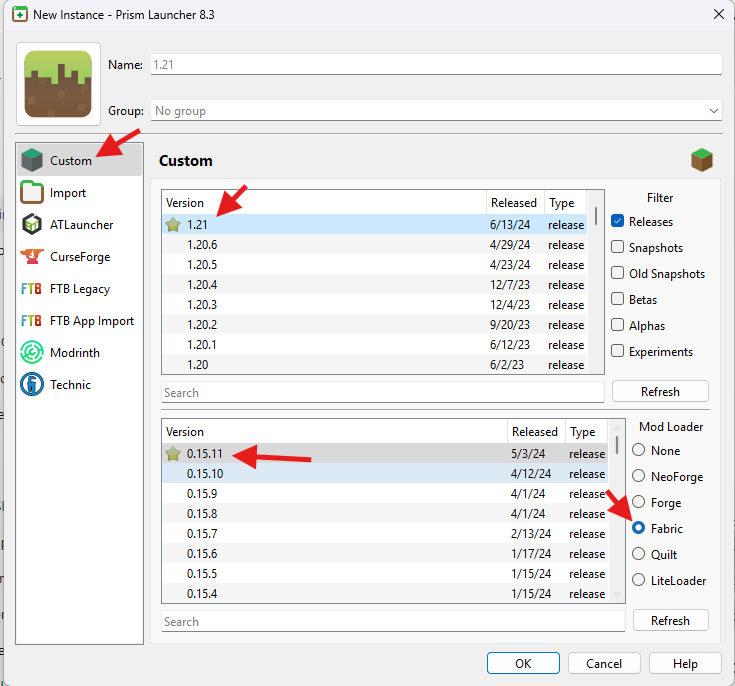Enable the Alphas filter

[617, 325]
